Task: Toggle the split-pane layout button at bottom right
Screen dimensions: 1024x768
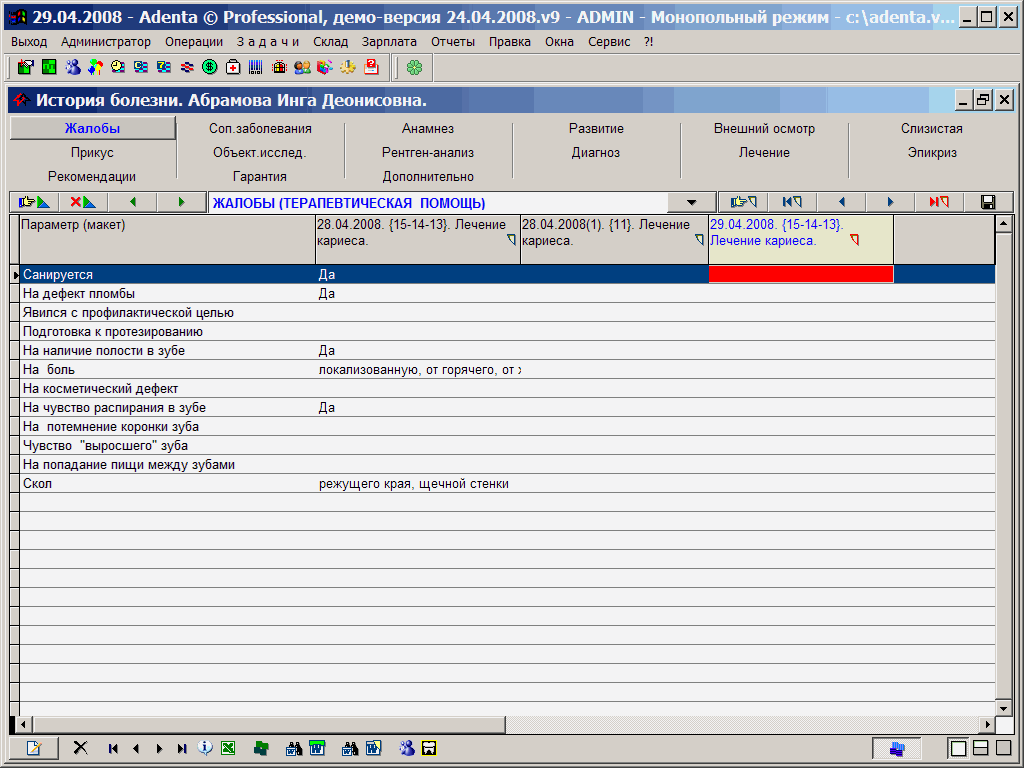Action: (981, 748)
